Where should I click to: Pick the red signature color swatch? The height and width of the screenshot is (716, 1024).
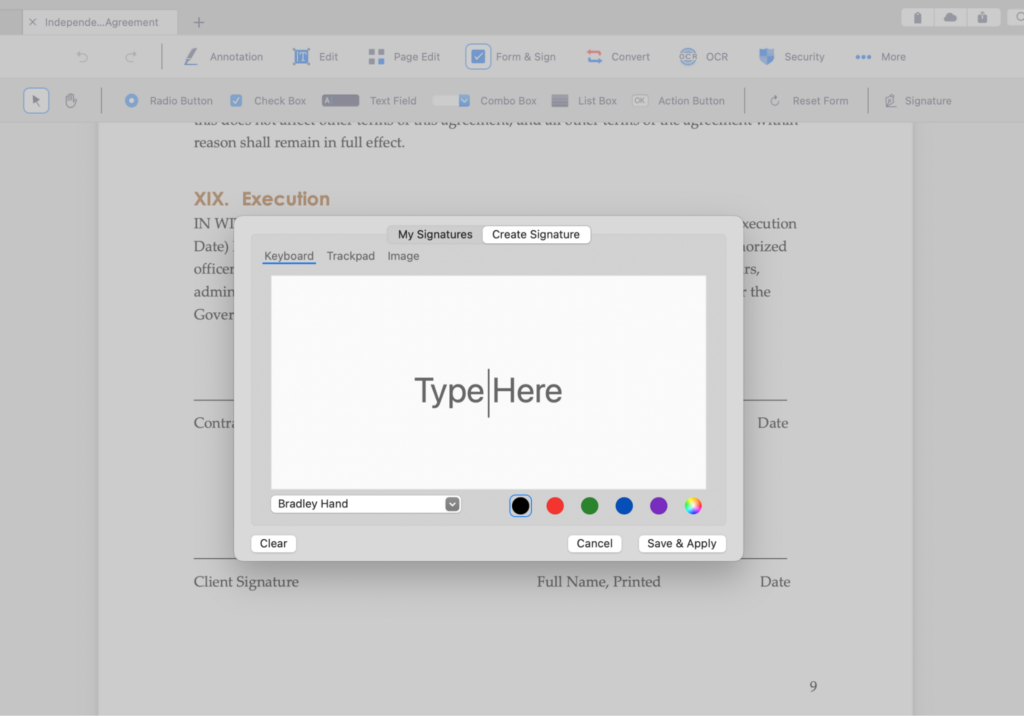555,506
